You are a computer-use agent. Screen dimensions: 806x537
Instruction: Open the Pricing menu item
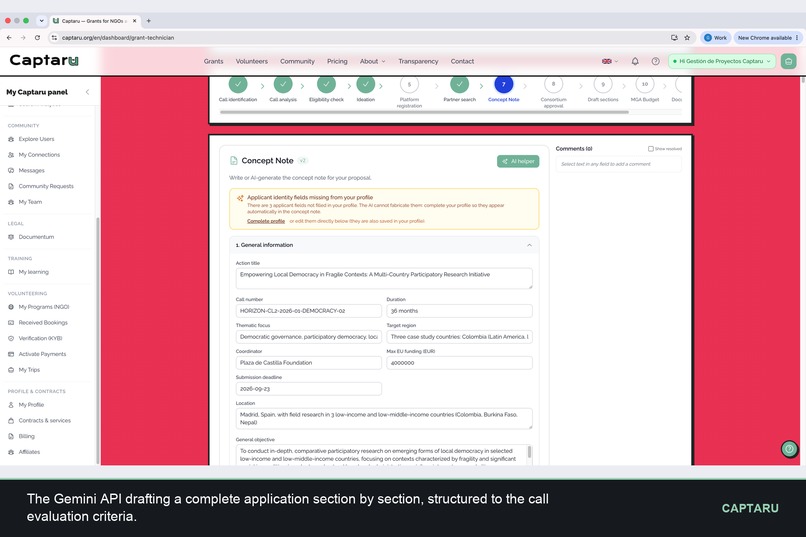(337, 61)
